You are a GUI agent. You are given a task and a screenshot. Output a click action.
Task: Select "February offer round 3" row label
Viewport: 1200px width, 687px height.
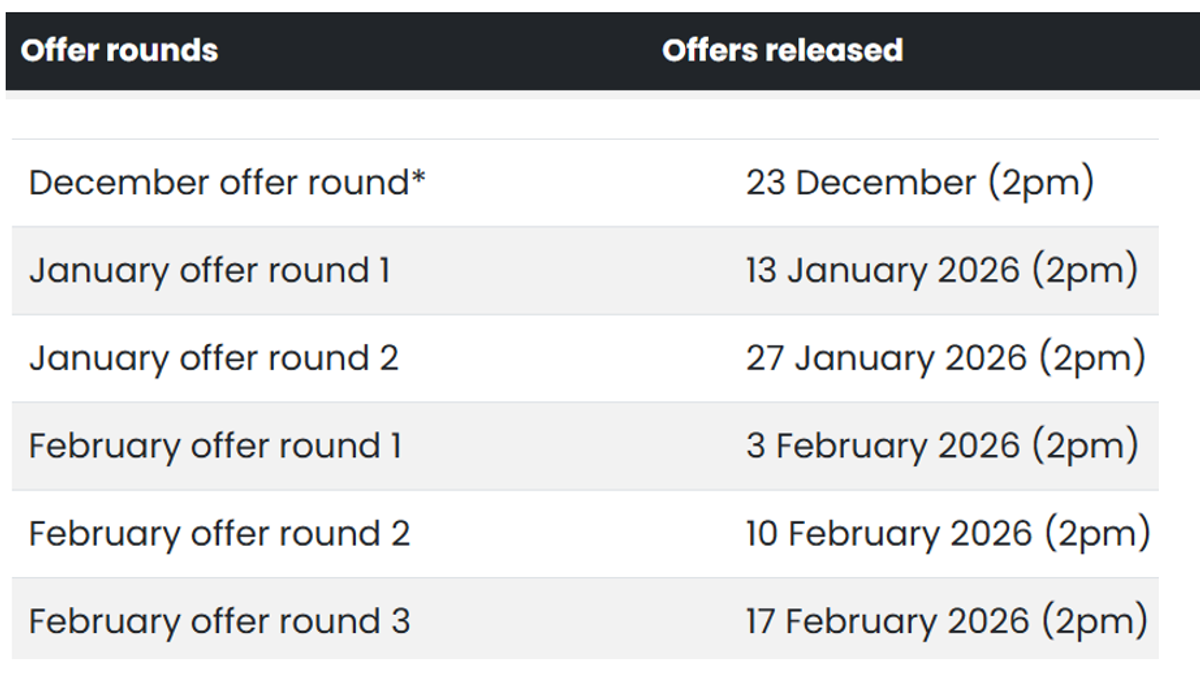(219, 622)
